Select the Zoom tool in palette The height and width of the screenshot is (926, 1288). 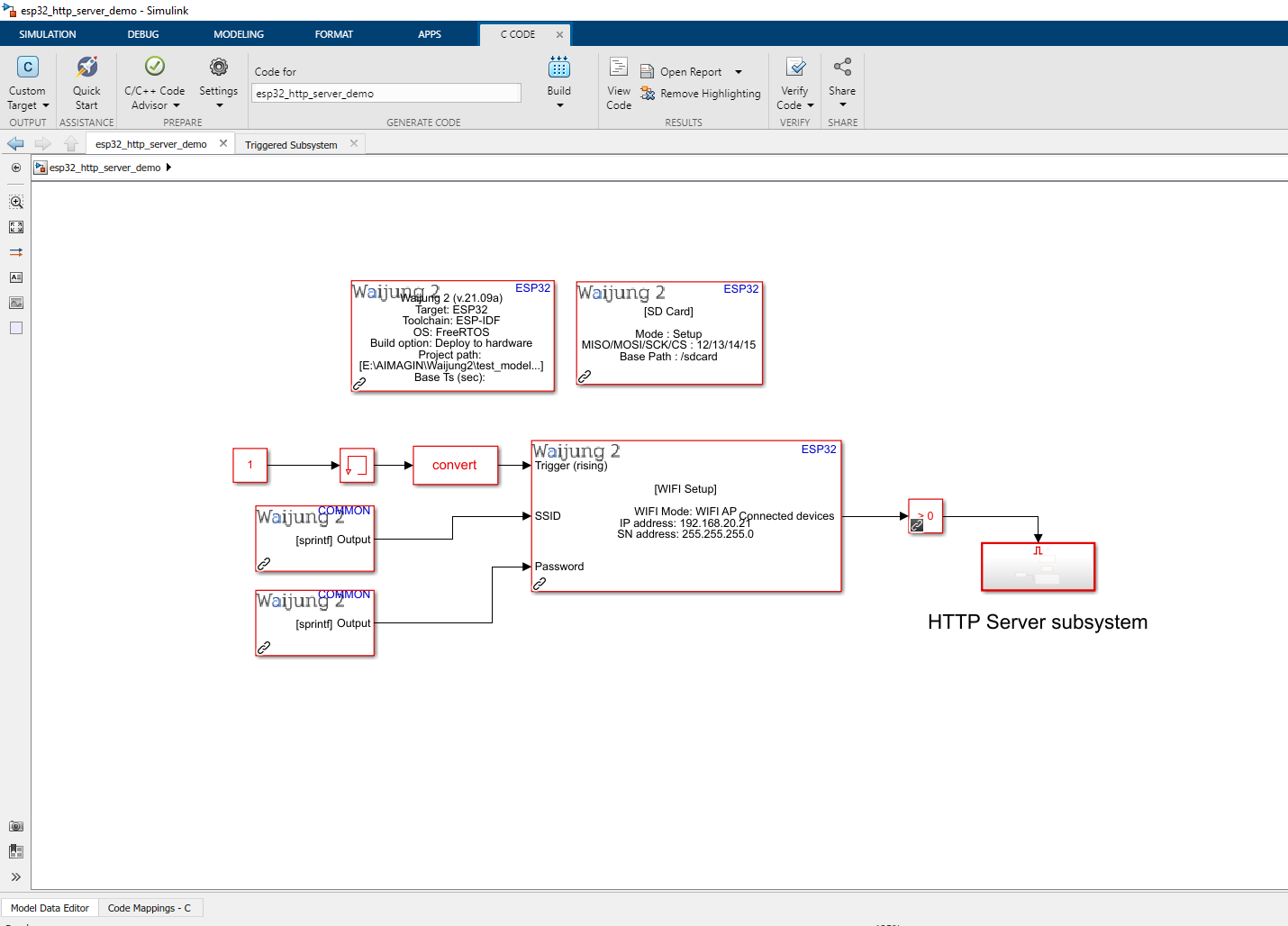click(16, 202)
